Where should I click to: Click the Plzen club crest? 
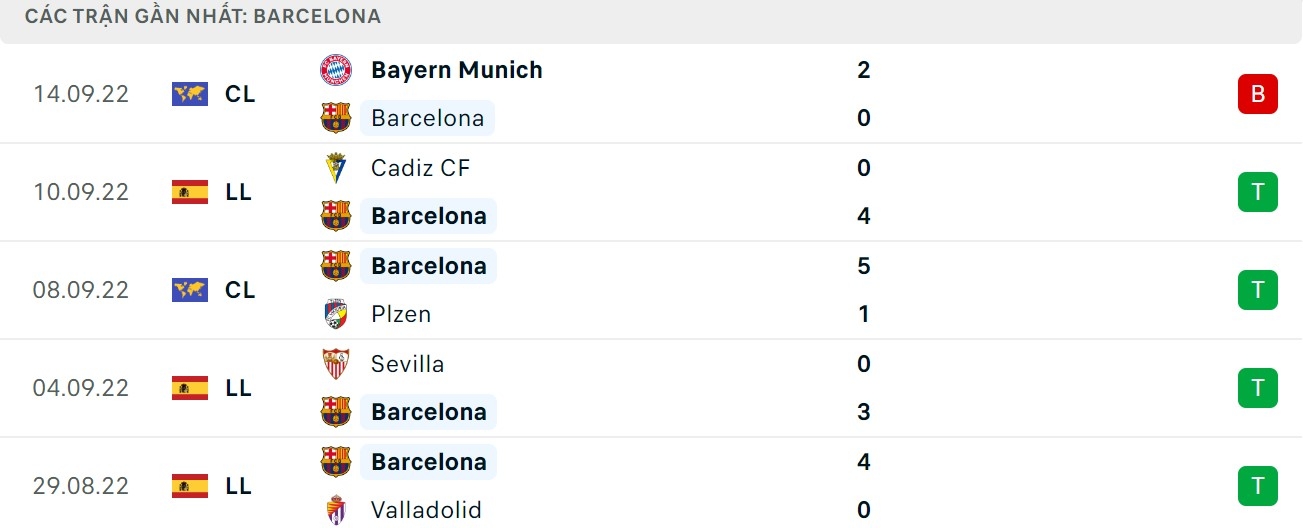pyautogui.click(x=336, y=314)
